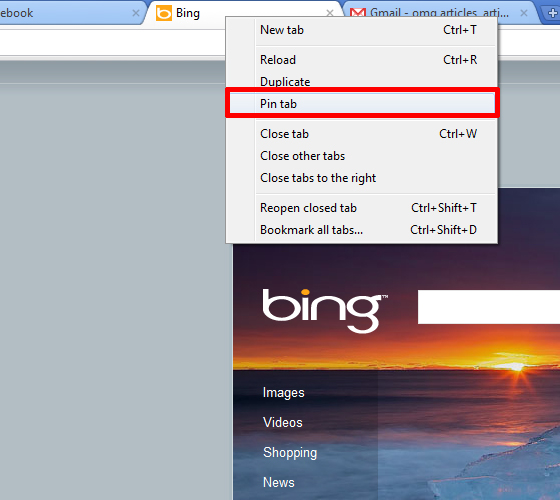Click the Bing favicon on the tab
The height and width of the screenshot is (500, 560).
pos(164,13)
